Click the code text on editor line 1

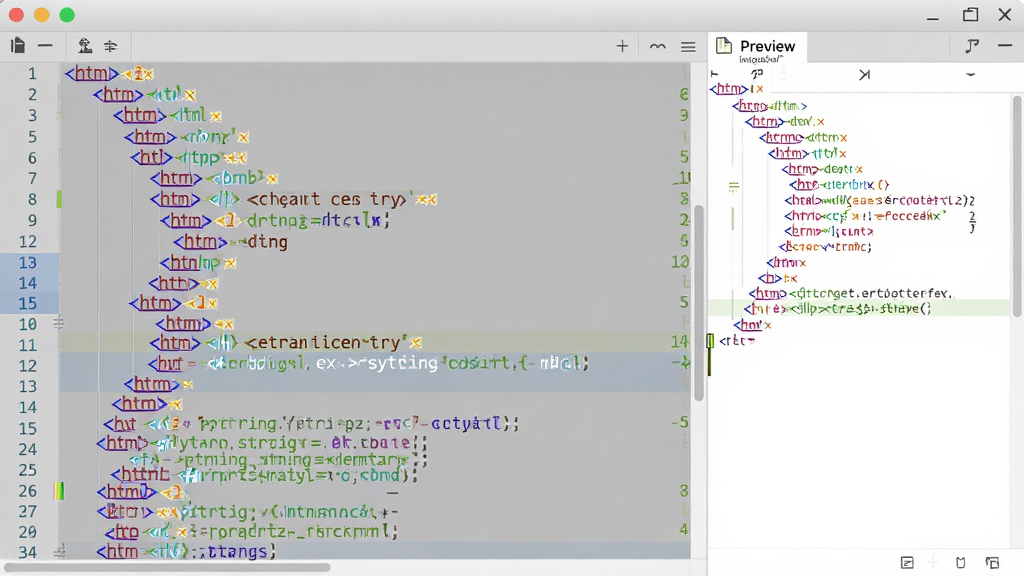(x=108, y=74)
